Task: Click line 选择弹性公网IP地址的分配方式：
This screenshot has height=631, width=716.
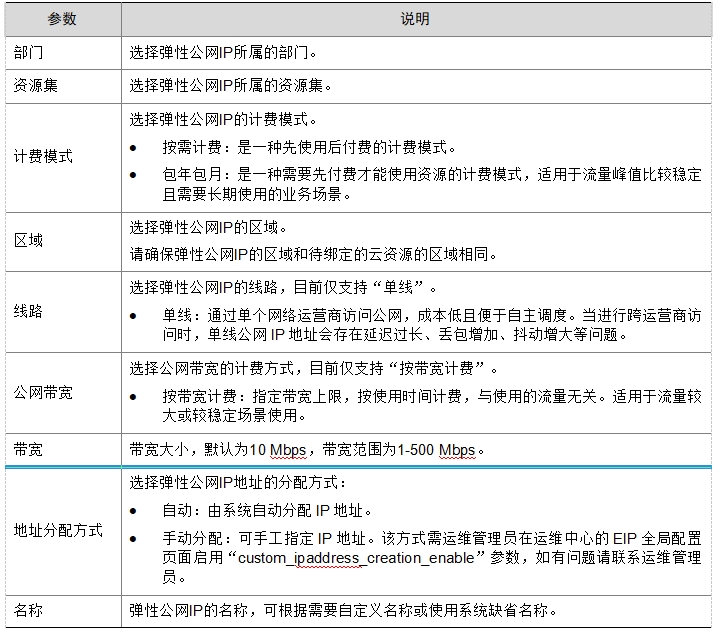Action: pos(238,483)
